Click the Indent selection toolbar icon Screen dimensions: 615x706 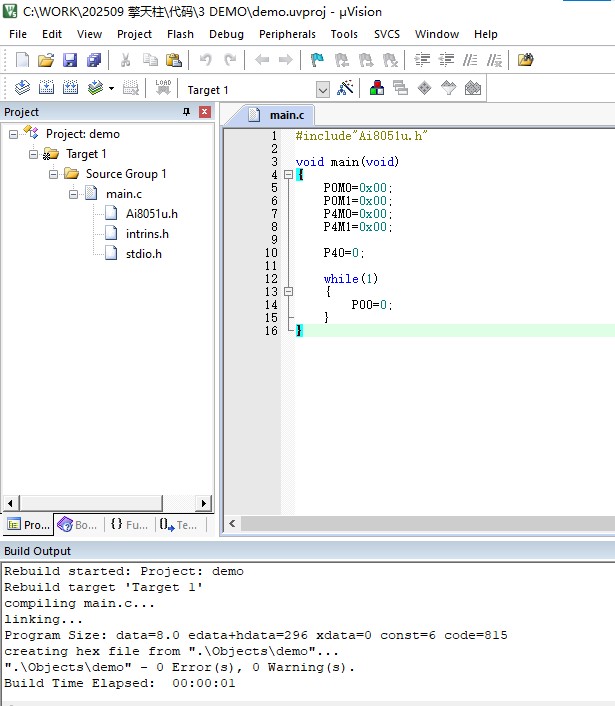[x=422, y=61]
